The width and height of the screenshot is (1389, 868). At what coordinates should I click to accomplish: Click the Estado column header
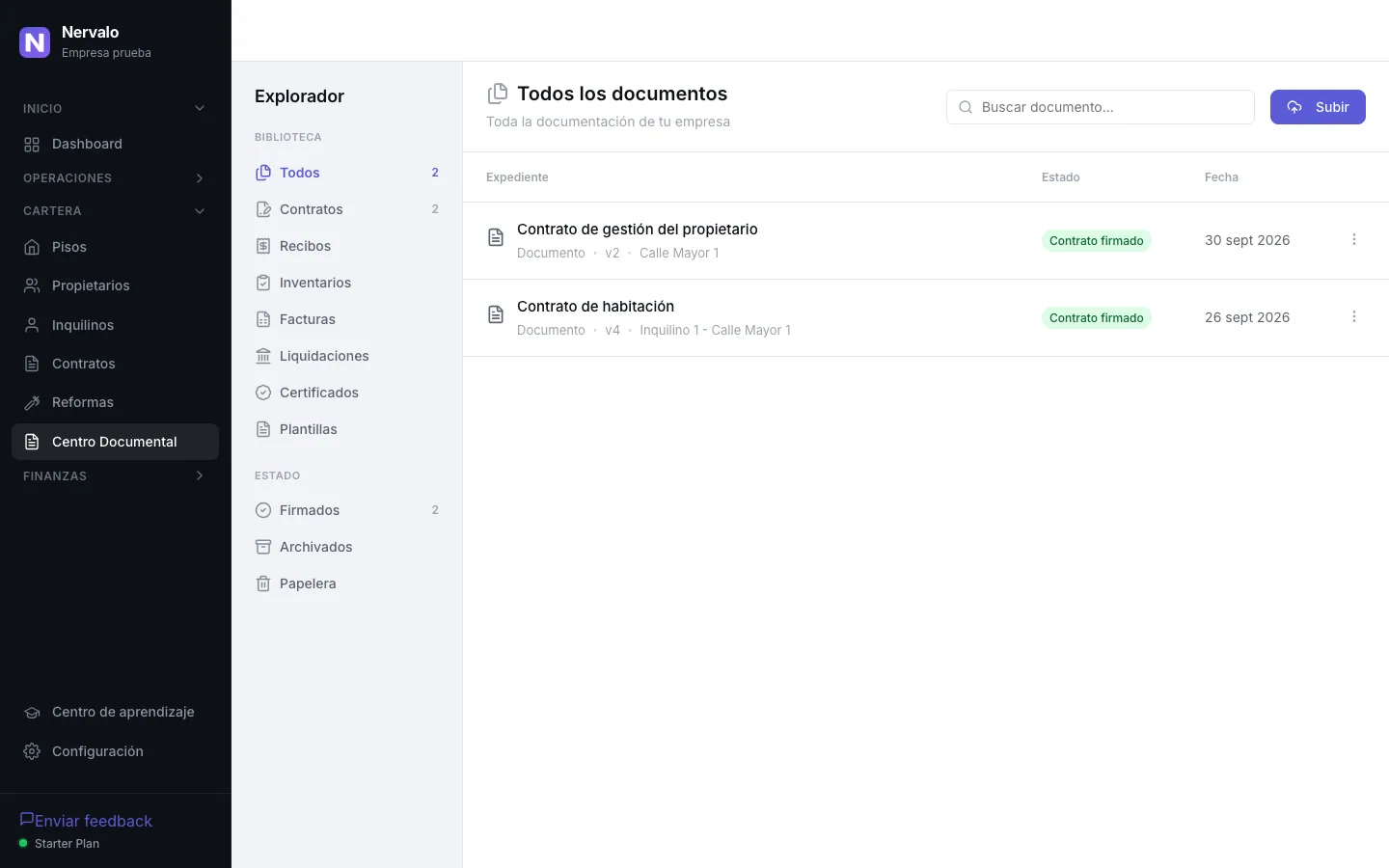(1061, 177)
